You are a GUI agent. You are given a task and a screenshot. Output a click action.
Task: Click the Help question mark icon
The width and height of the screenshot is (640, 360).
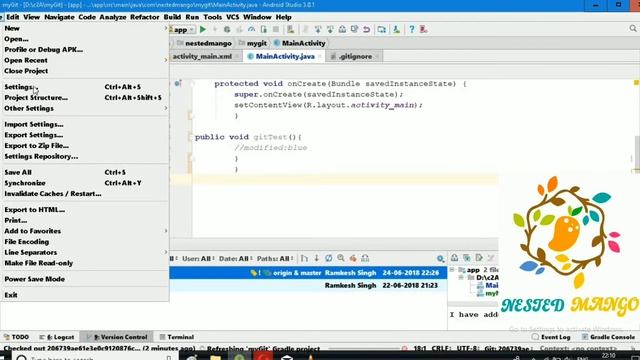(411, 29)
